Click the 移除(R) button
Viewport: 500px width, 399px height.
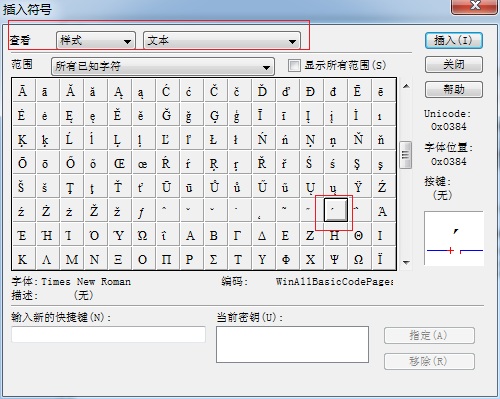pos(429,361)
